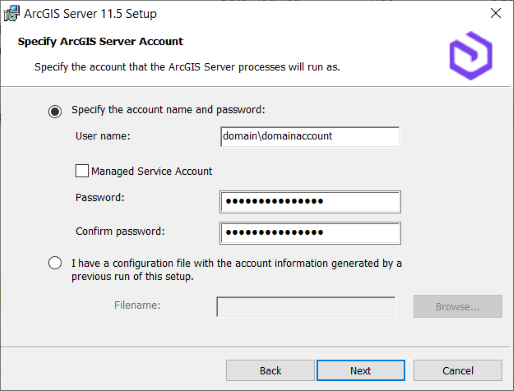Screen dimensions: 514x391
Task: Click the 'Specify ArcGIS Server Account' heading
Action: [100, 41]
